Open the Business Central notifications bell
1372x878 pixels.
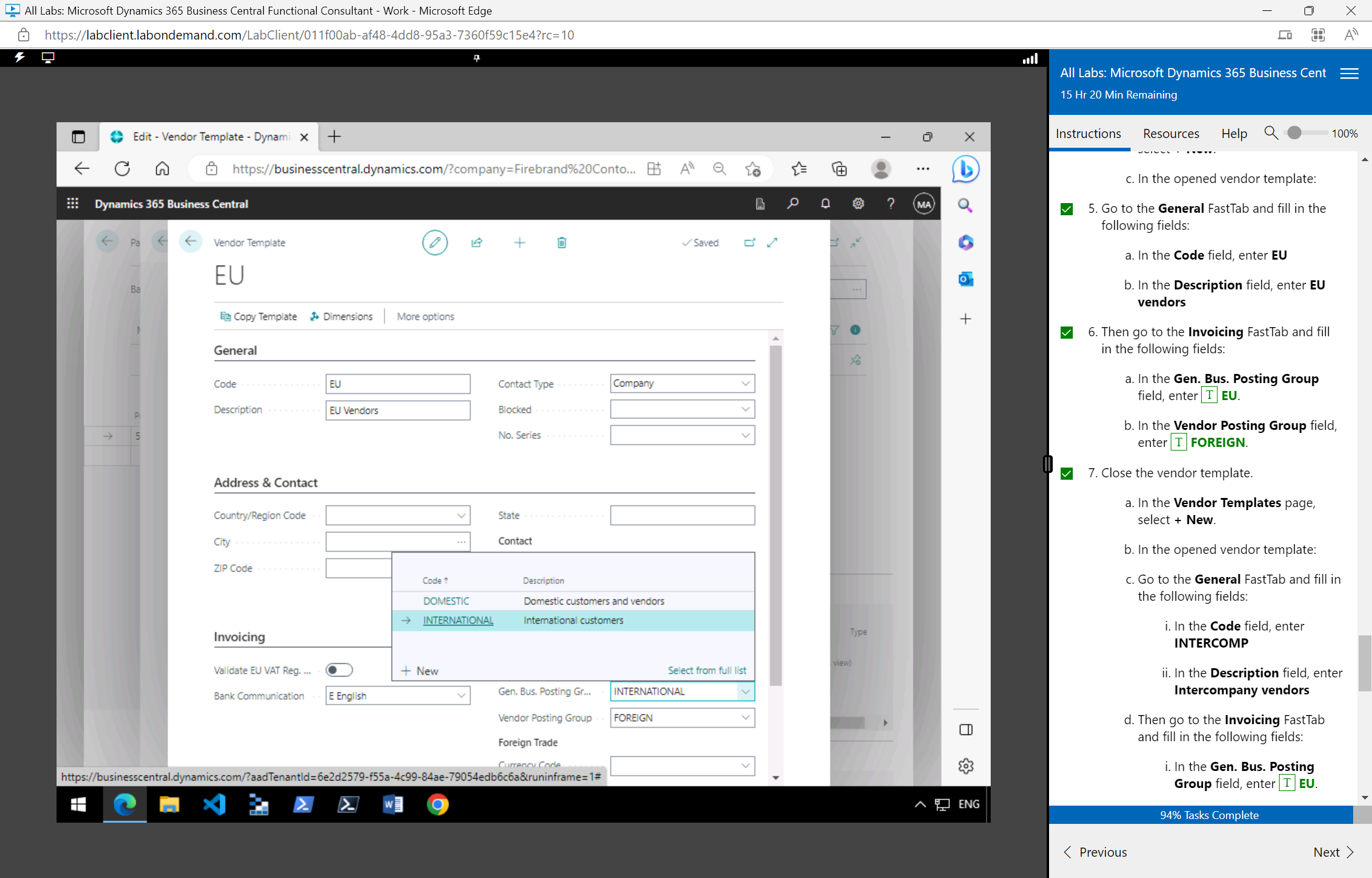[x=825, y=204]
